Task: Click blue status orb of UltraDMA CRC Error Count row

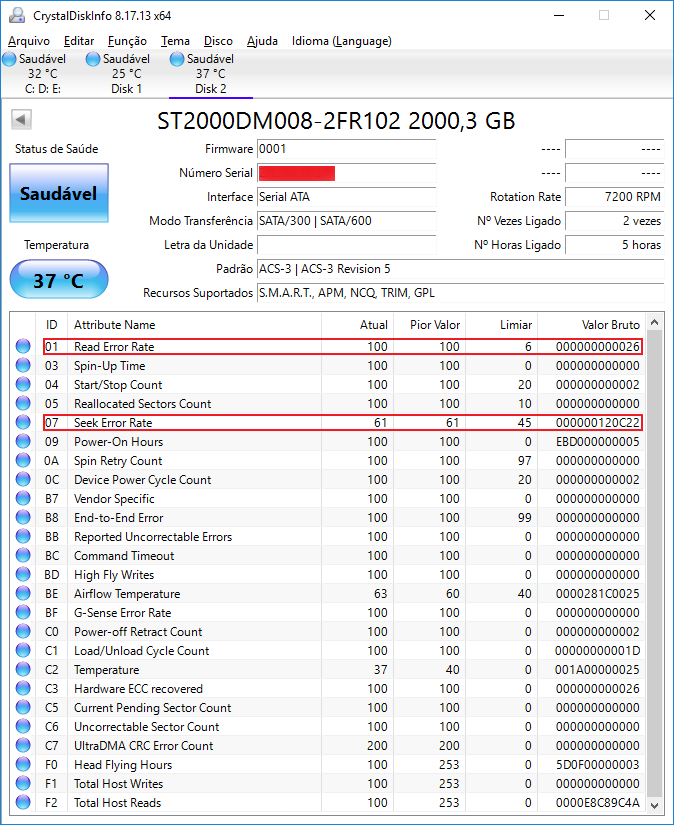Action: (x=23, y=746)
